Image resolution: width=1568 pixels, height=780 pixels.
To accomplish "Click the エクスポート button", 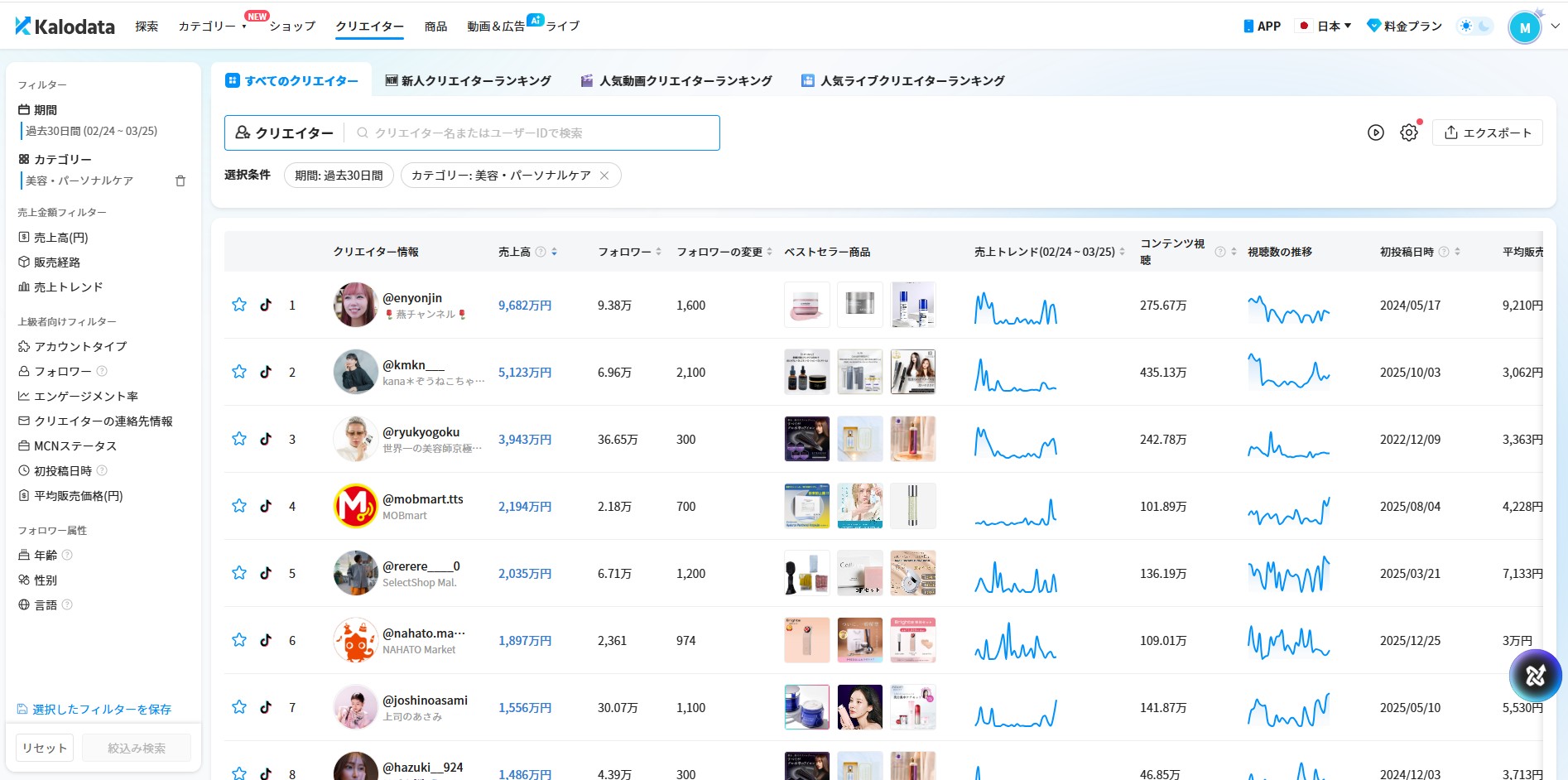I will [x=1487, y=132].
